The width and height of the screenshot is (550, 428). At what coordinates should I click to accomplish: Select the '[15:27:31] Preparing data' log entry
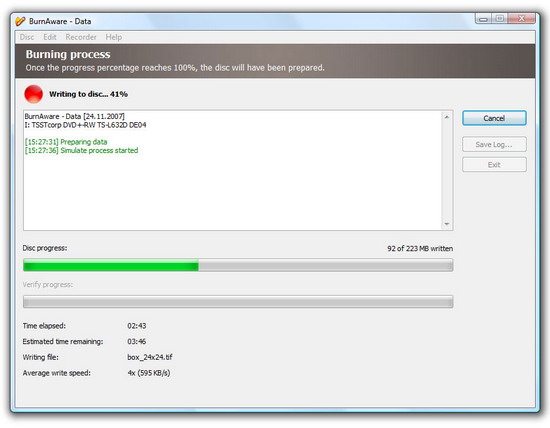[x=66, y=142]
